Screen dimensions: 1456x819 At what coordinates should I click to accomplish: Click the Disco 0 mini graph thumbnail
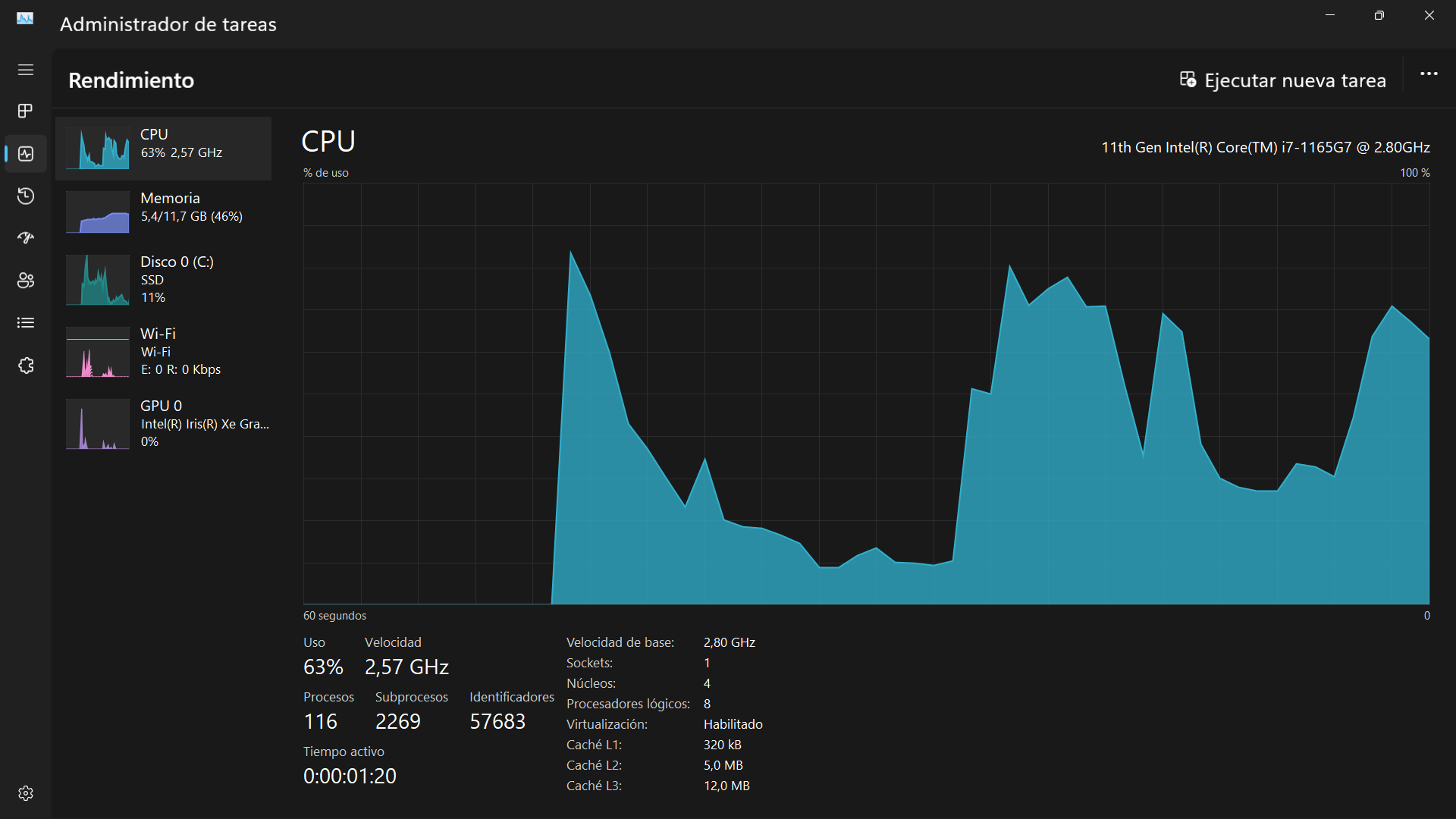98,280
